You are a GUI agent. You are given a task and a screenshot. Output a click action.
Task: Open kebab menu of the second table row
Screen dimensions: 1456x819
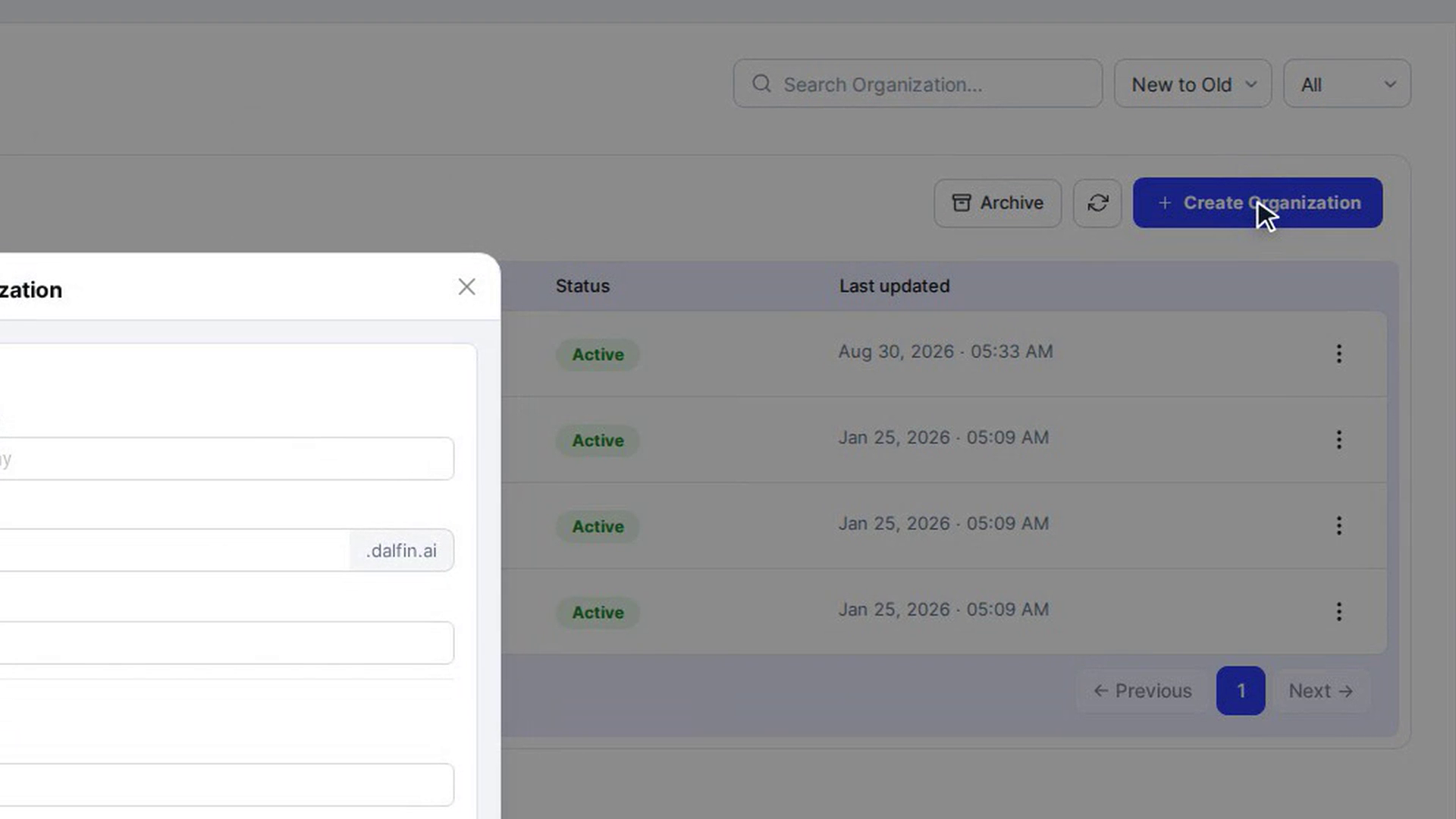[1338, 440]
